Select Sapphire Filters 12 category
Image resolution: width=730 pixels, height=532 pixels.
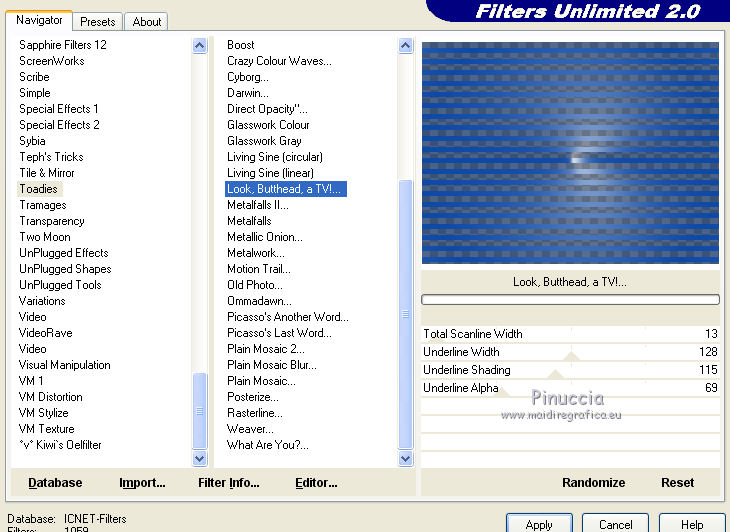pos(63,45)
